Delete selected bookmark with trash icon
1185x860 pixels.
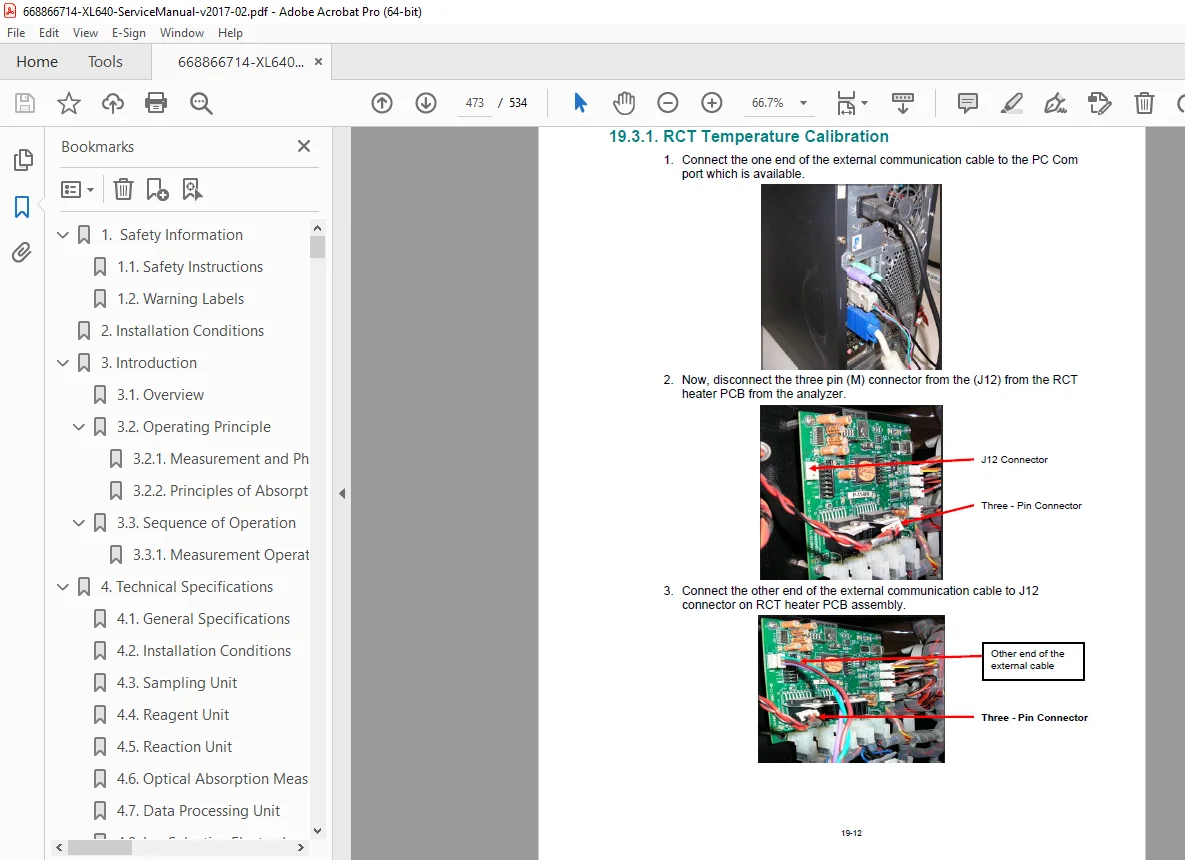[x=123, y=189]
